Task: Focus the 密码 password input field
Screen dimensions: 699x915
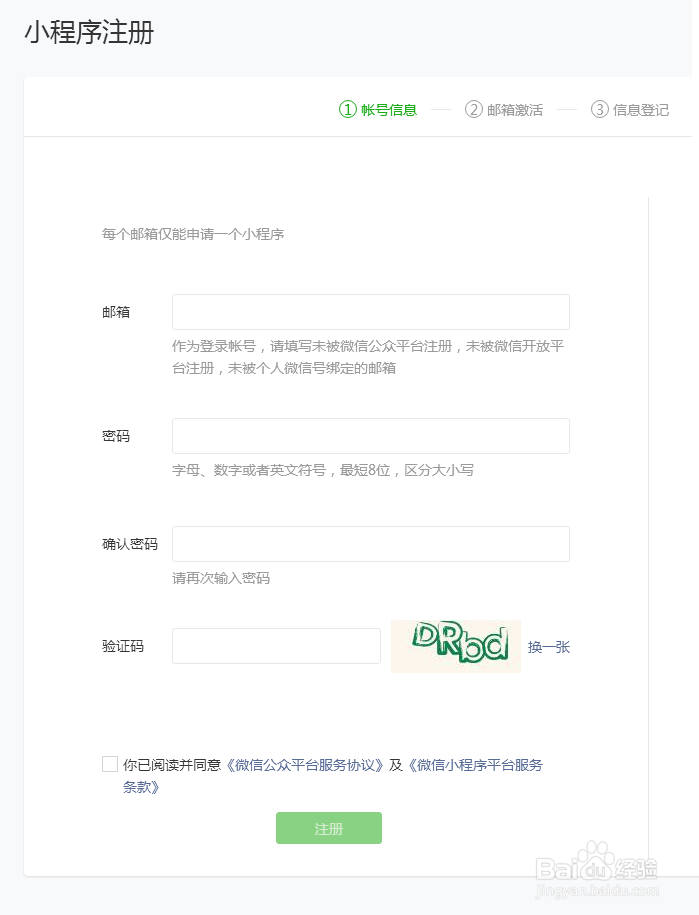Action: [x=371, y=436]
